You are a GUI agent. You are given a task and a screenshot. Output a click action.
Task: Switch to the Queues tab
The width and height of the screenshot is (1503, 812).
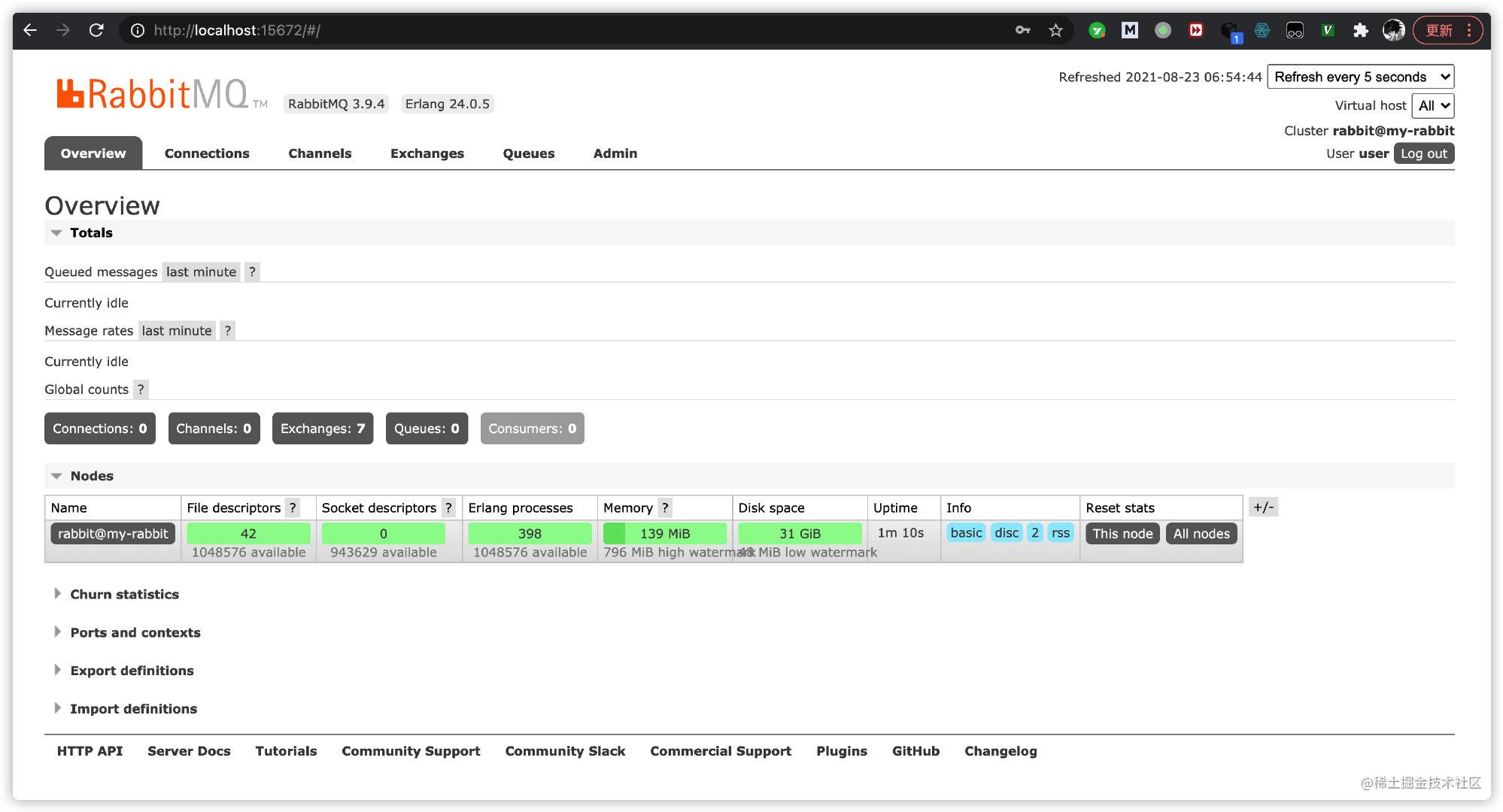[528, 153]
